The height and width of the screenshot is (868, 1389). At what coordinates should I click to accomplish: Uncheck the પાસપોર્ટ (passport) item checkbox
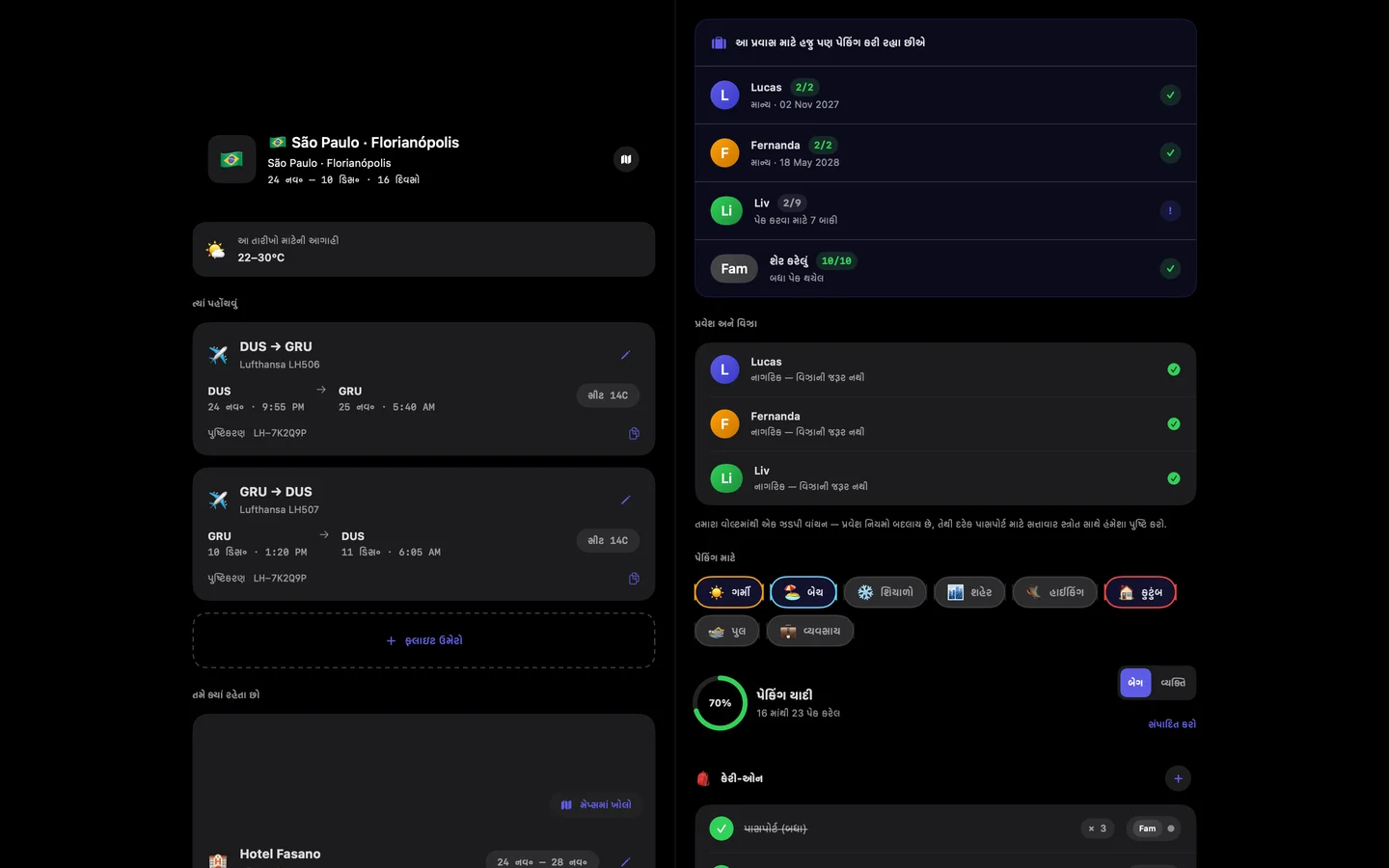click(722, 828)
